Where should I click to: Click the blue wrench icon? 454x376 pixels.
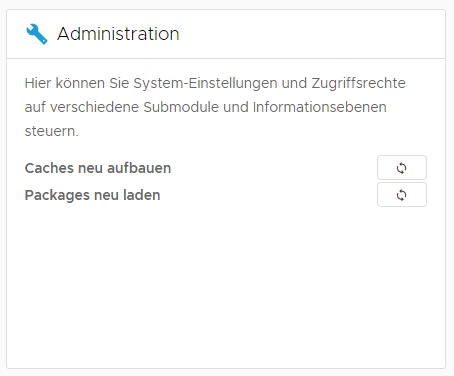click(37, 34)
